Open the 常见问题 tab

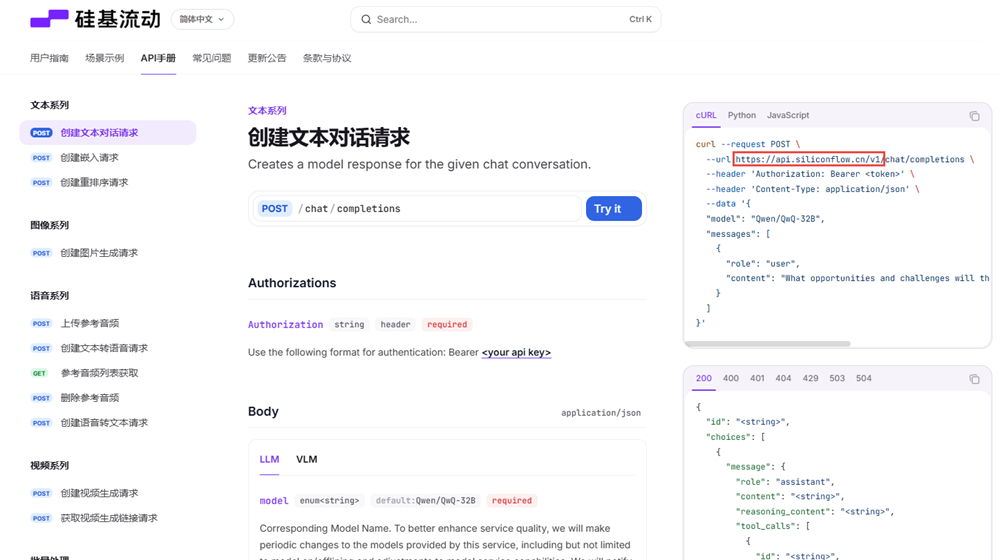tap(212, 58)
